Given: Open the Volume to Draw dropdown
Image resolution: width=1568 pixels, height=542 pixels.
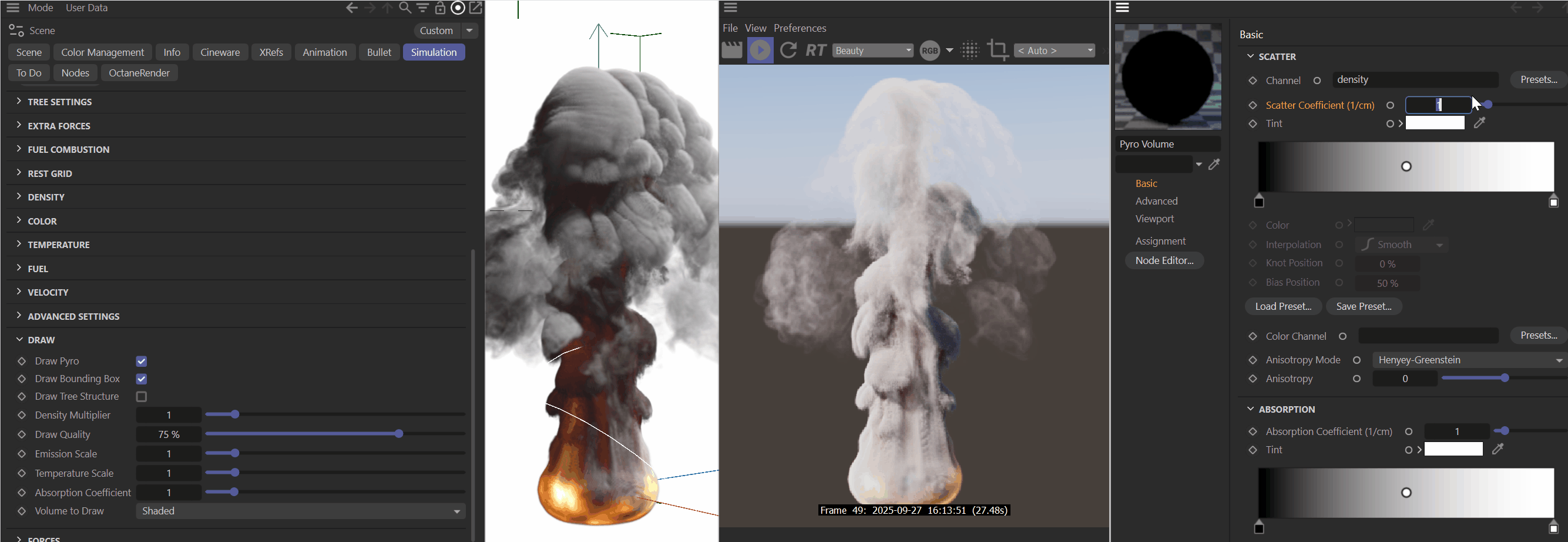Looking at the screenshot, I should click(x=301, y=511).
